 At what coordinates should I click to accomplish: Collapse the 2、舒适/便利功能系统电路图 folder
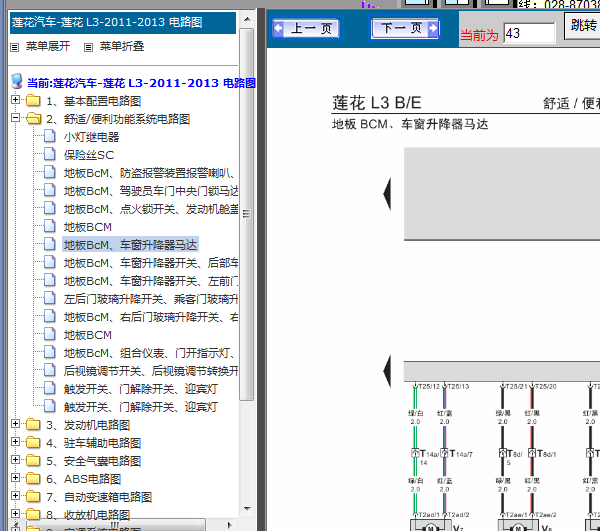click(x=15, y=117)
